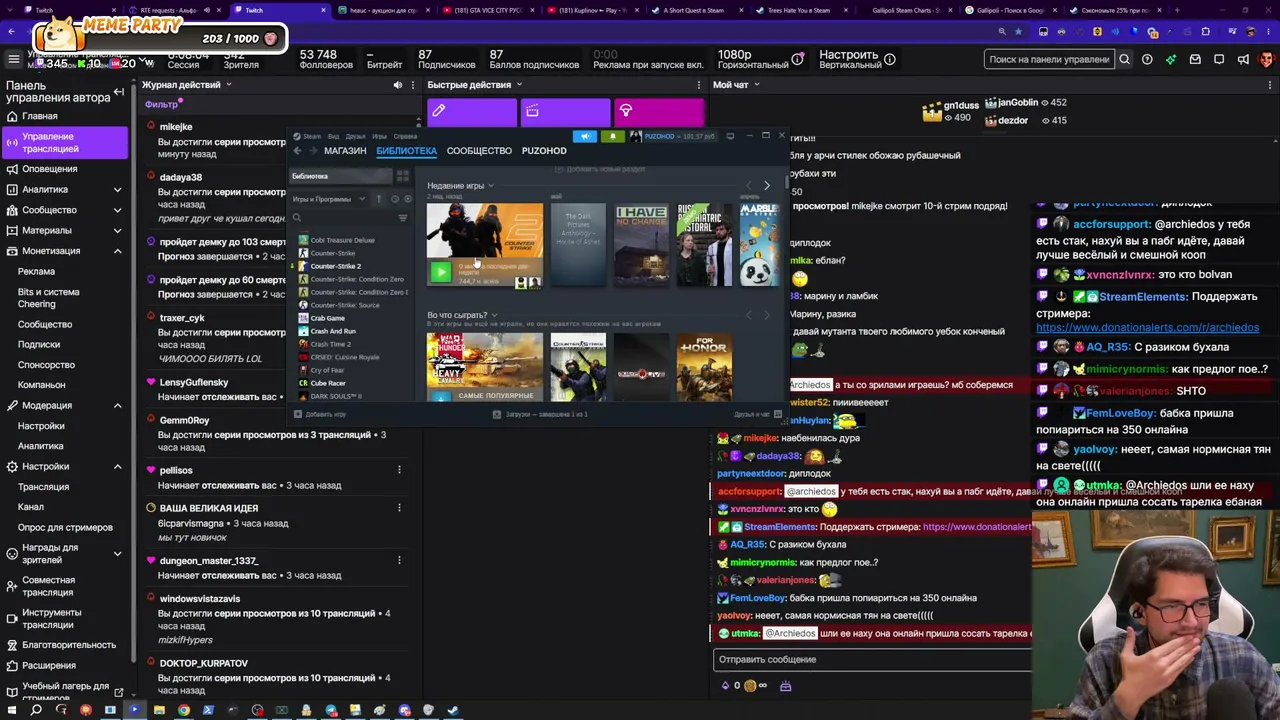Open Steam Friends and chat icon
Image resolution: width=1280 pixels, height=720 pixels.
tap(777, 414)
